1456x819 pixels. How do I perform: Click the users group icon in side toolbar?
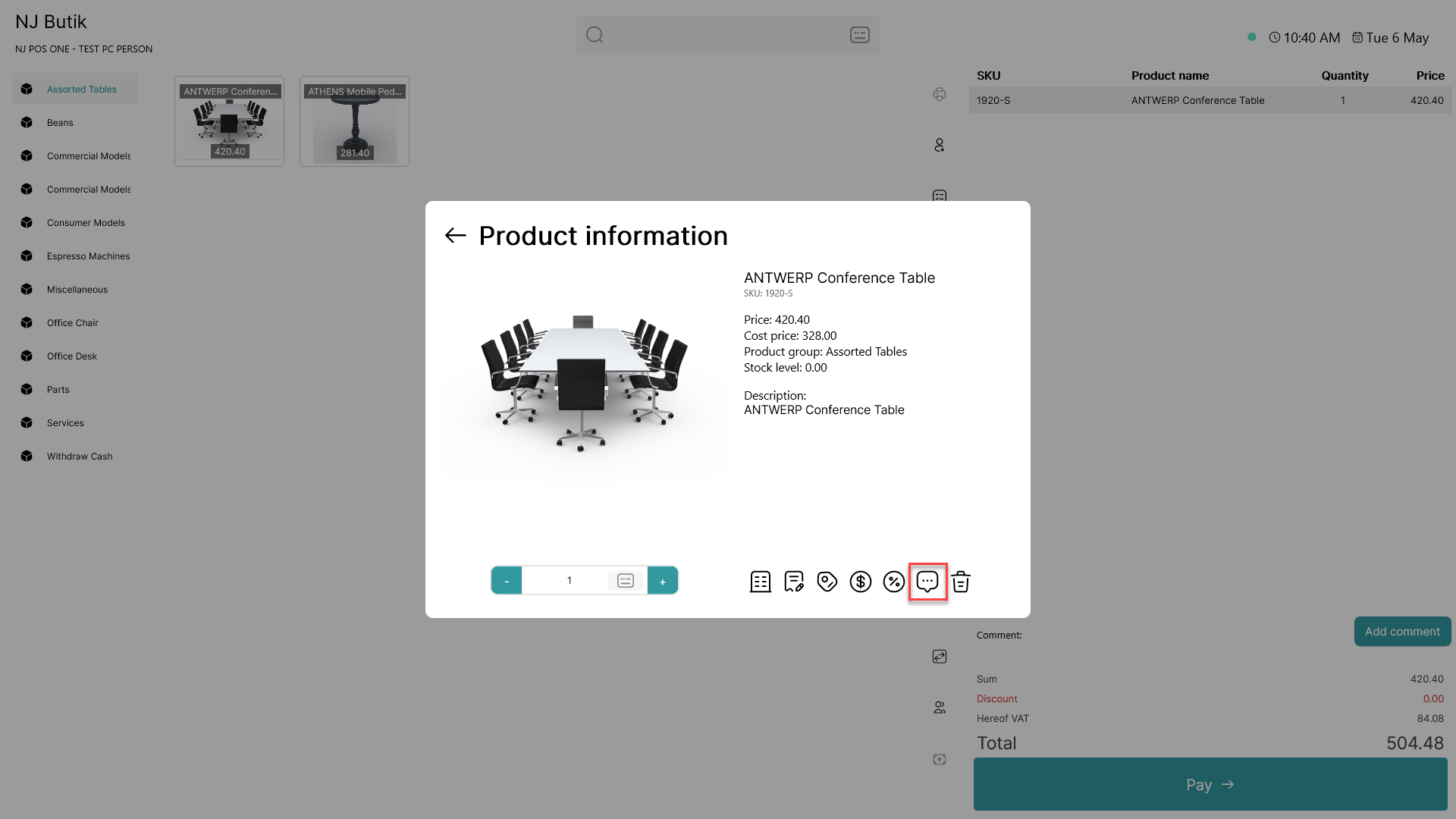point(940,708)
